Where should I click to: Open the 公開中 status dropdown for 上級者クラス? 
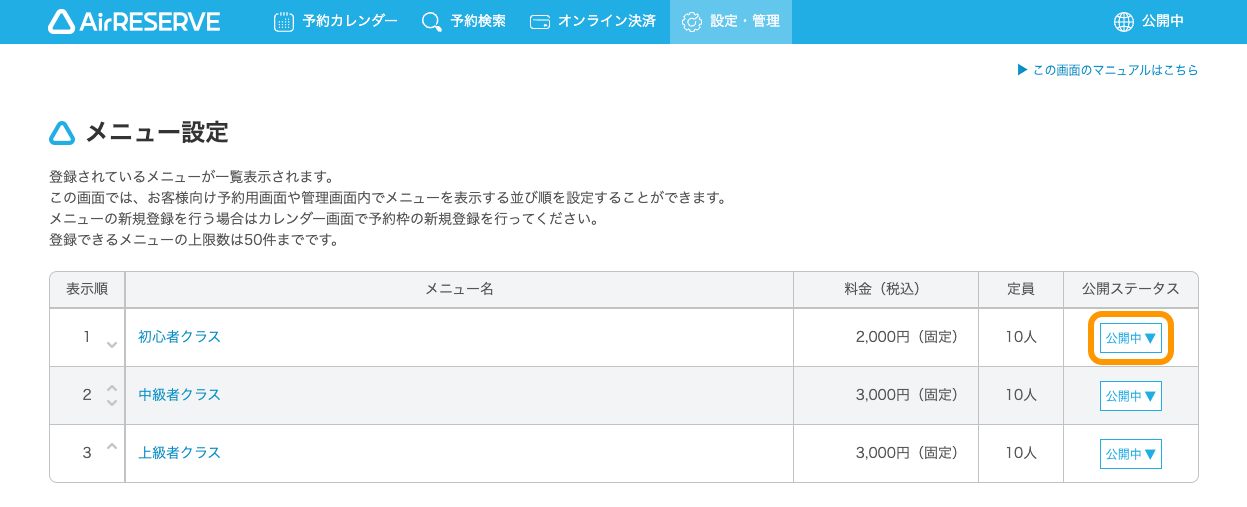point(1130,454)
